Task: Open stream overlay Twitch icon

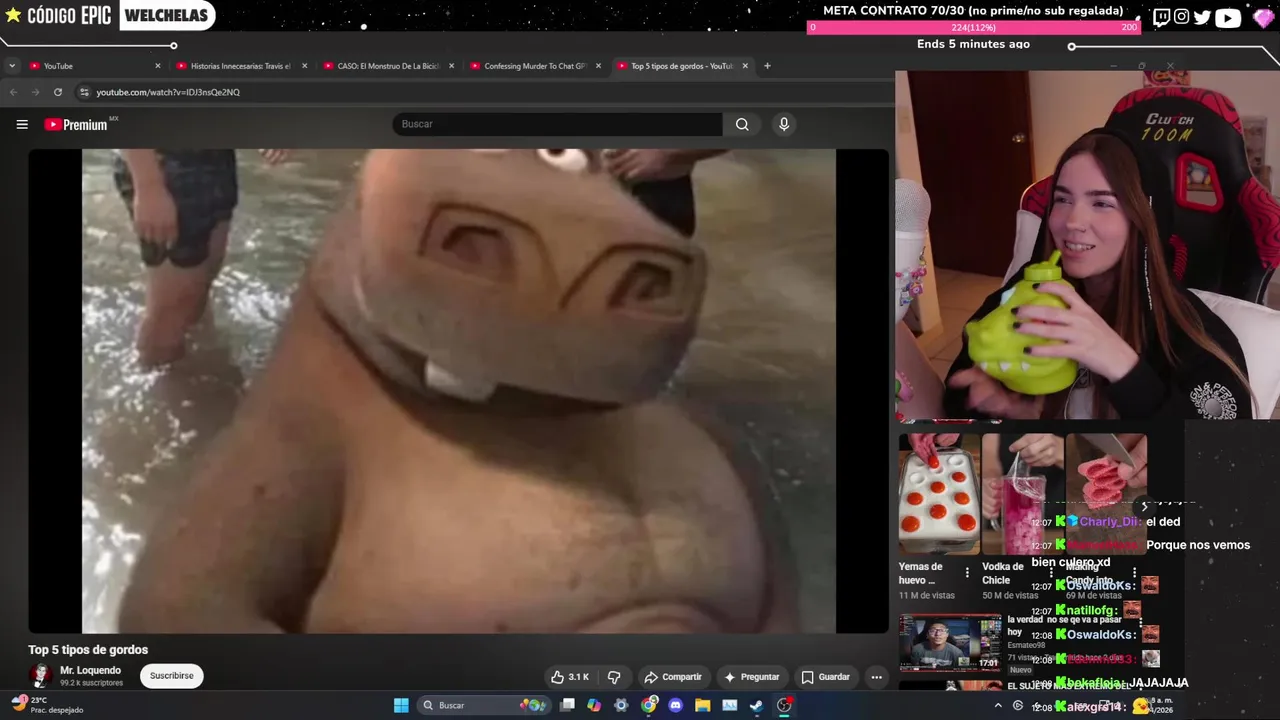Action: (x=1161, y=17)
